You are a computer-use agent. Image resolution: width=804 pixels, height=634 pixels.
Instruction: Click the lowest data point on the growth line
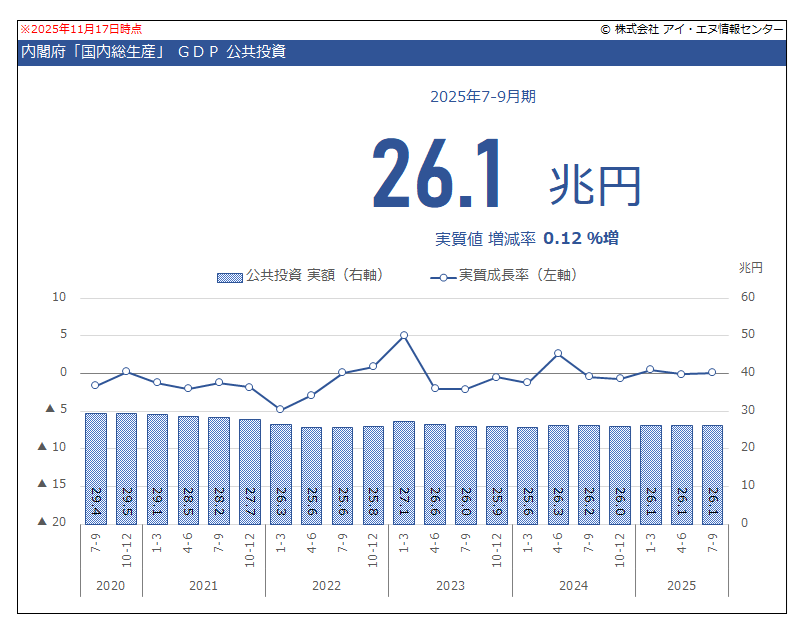280,409
